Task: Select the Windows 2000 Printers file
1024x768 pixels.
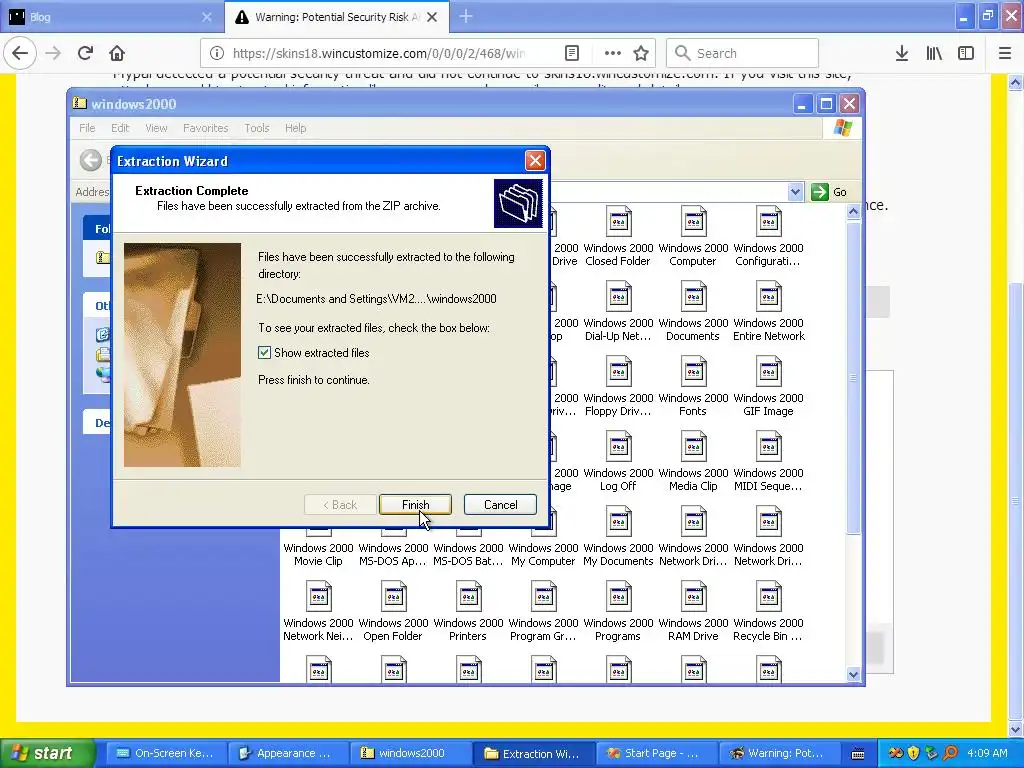Action: pos(468,612)
